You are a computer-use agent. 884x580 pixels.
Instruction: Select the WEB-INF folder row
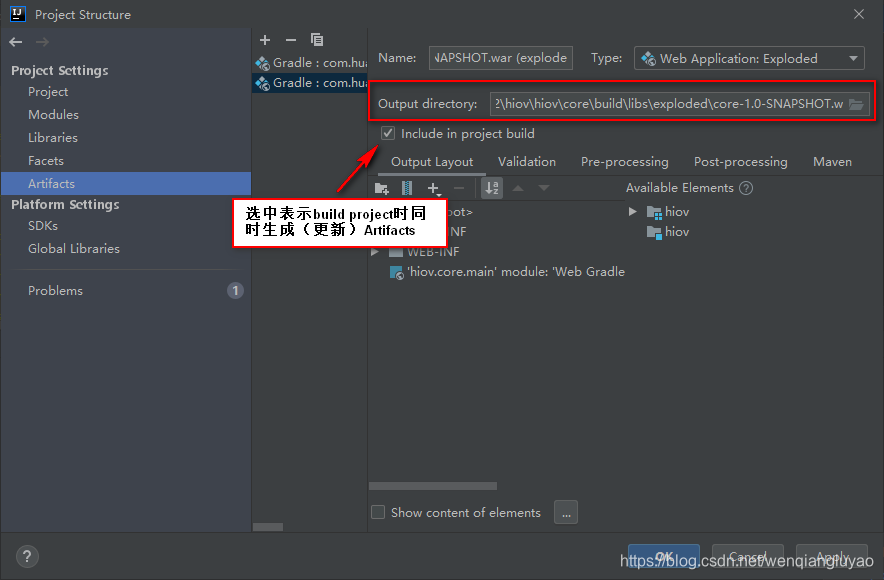(x=433, y=251)
